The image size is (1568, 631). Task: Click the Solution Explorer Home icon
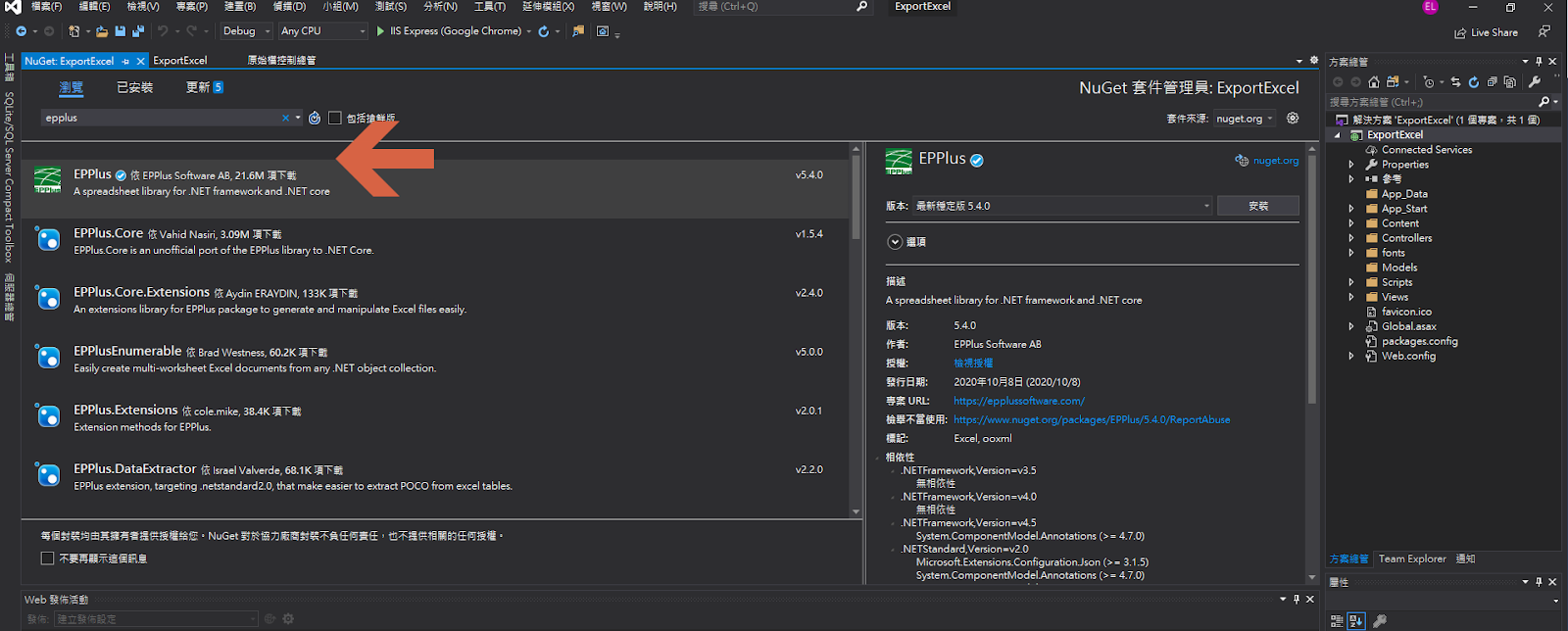(x=1374, y=82)
